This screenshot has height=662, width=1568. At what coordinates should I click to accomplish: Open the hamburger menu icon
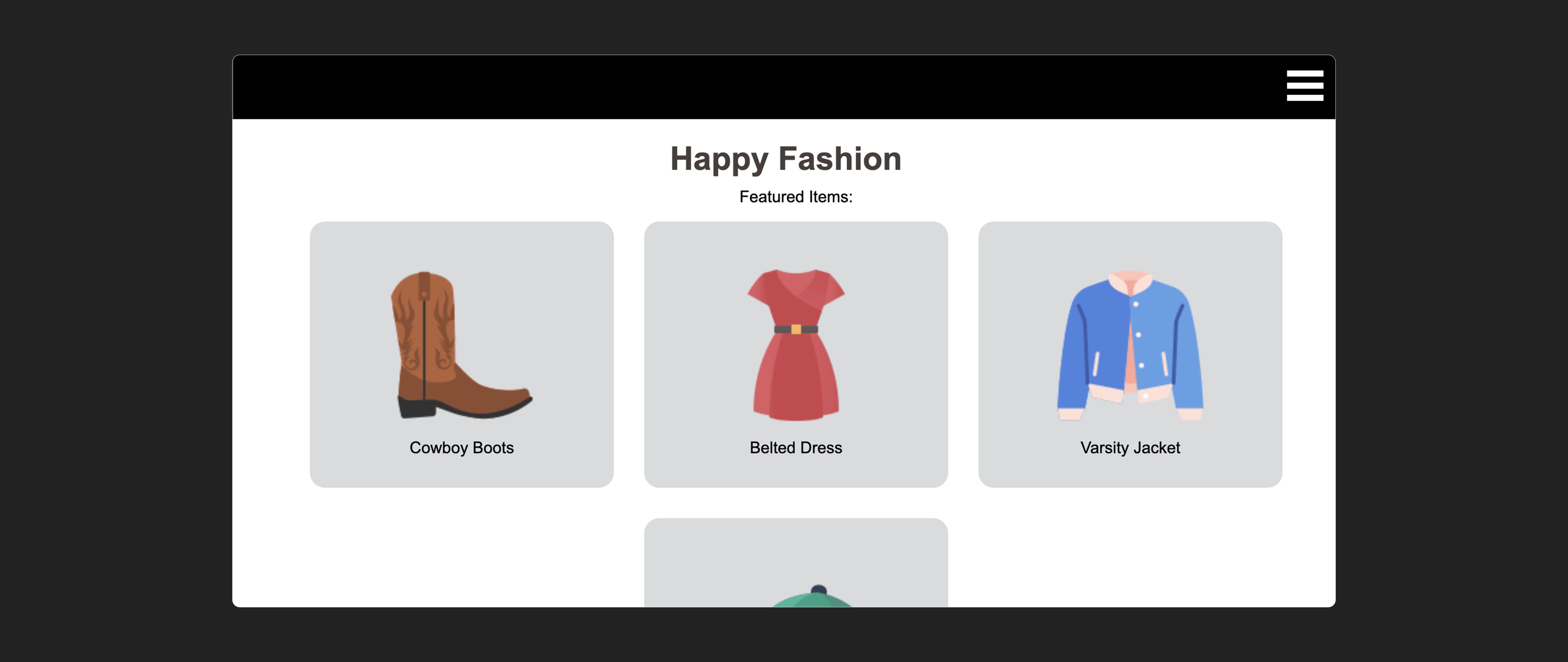pos(1304,85)
